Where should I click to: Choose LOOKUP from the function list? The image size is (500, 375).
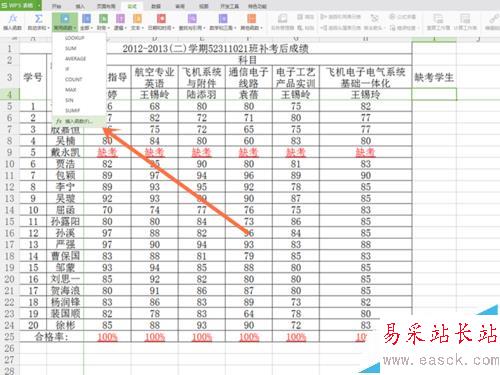[x=79, y=38]
